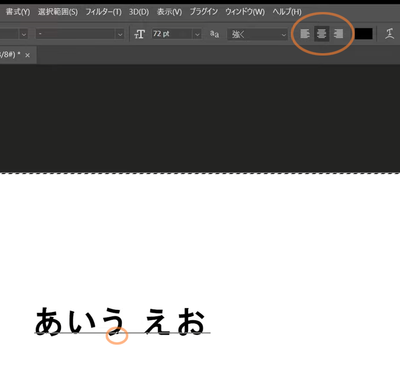Open the font family dropdown arrow
Screen dimensions: 400x370
(23, 34)
